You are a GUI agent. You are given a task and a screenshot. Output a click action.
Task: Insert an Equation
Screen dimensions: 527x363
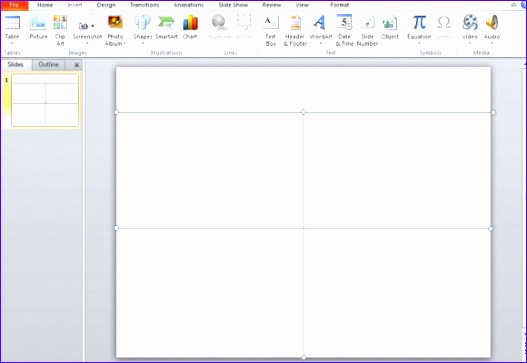(x=419, y=30)
